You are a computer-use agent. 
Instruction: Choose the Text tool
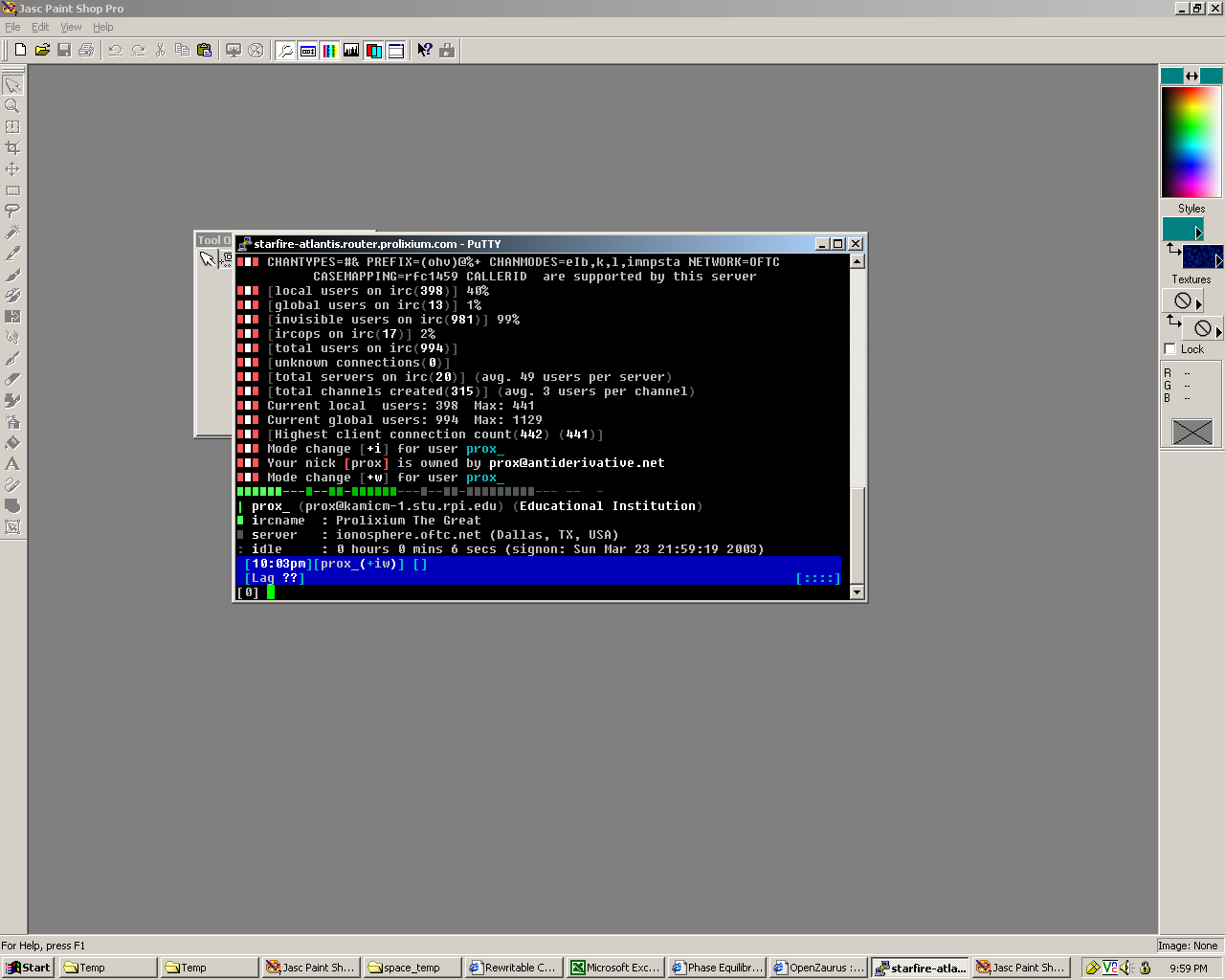[12, 464]
